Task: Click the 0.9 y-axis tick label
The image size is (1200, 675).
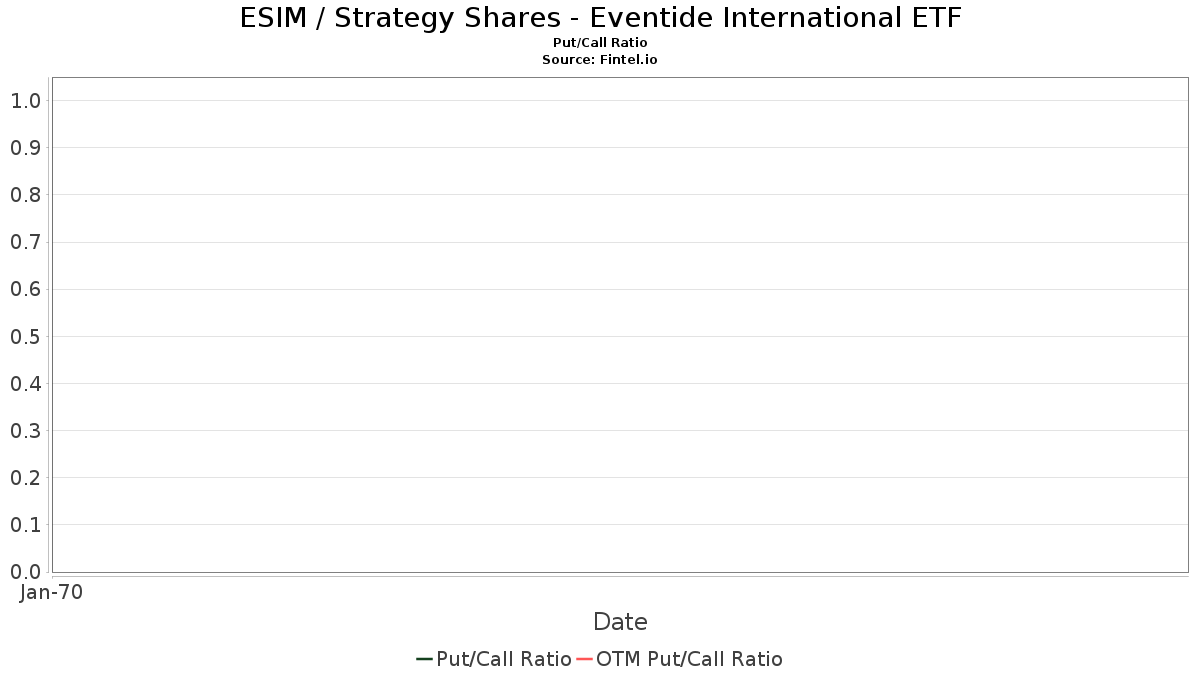Action: [25, 148]
